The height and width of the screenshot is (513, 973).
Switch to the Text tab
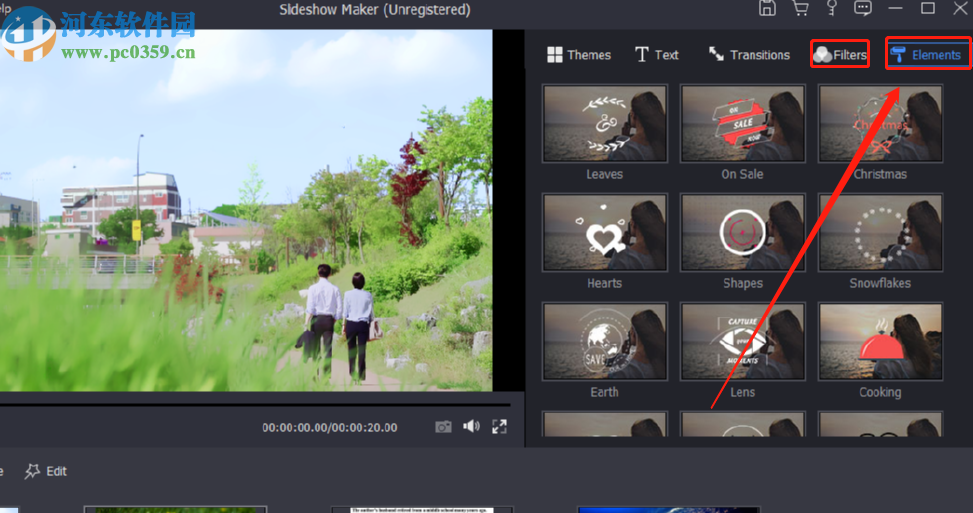click(657, 55)
